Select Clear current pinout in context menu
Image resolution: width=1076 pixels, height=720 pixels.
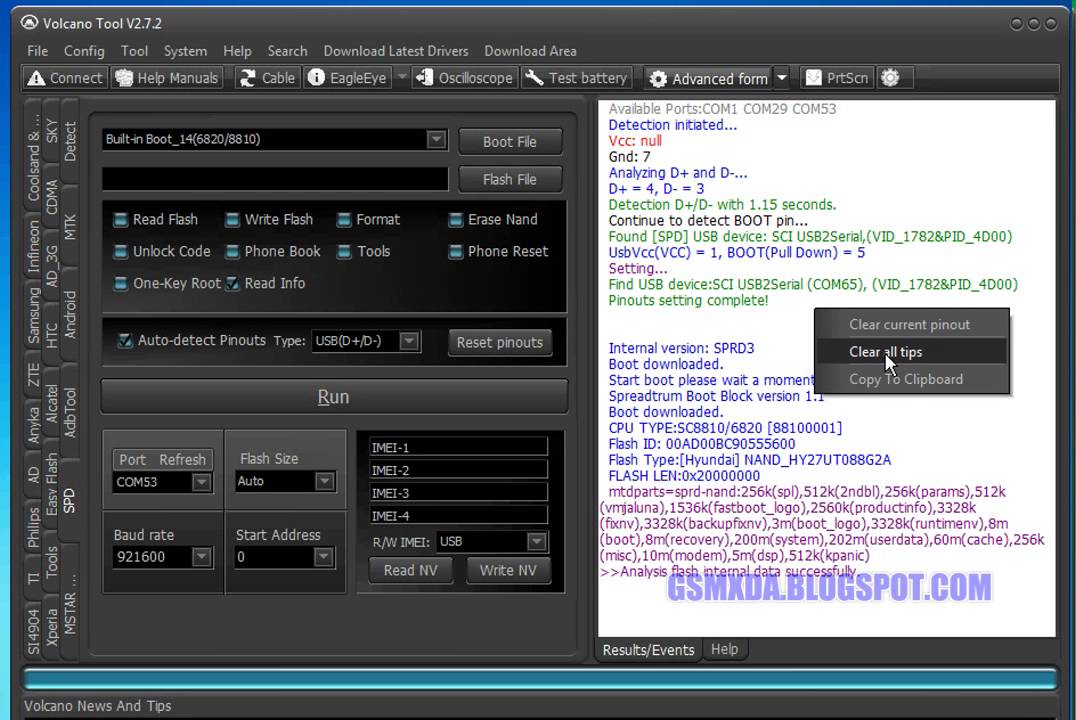tap(911, 325)
